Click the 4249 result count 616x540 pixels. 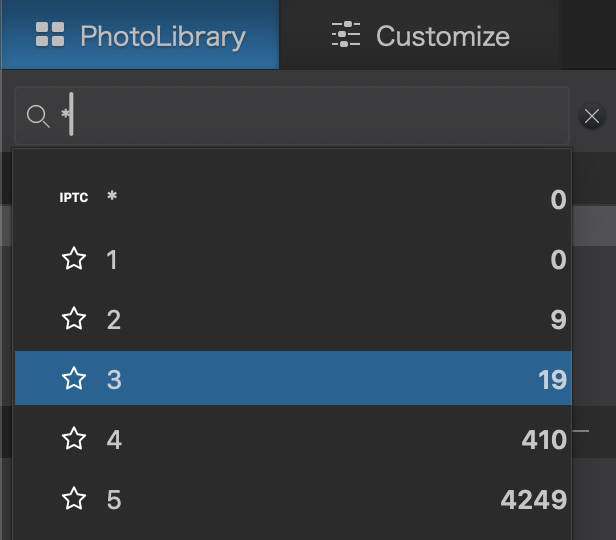pos(533,500)
